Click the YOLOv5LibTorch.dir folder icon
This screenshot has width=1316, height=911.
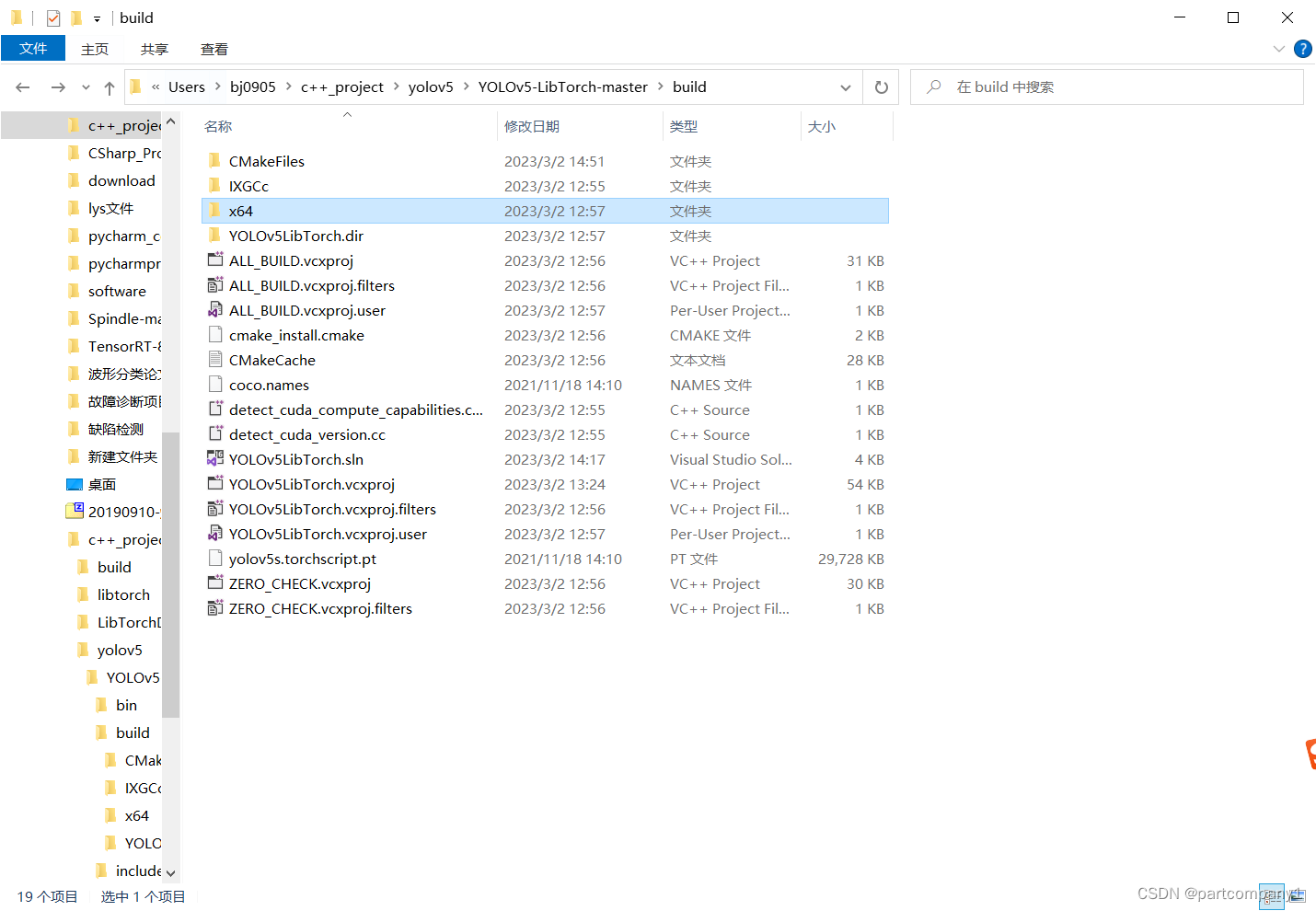click(214, 236)
